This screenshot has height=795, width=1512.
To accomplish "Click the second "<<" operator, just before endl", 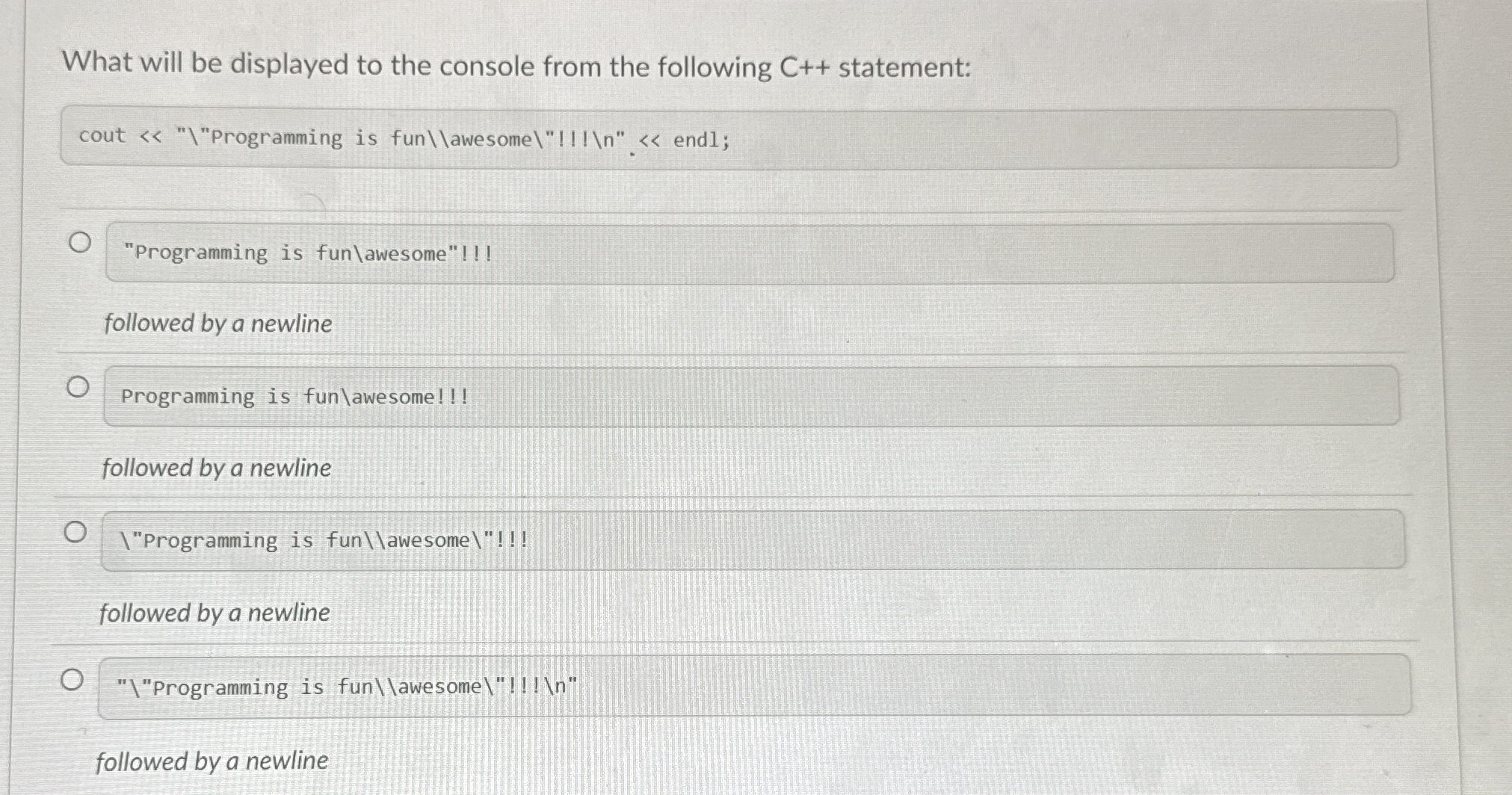I will (x=649, y=140).
